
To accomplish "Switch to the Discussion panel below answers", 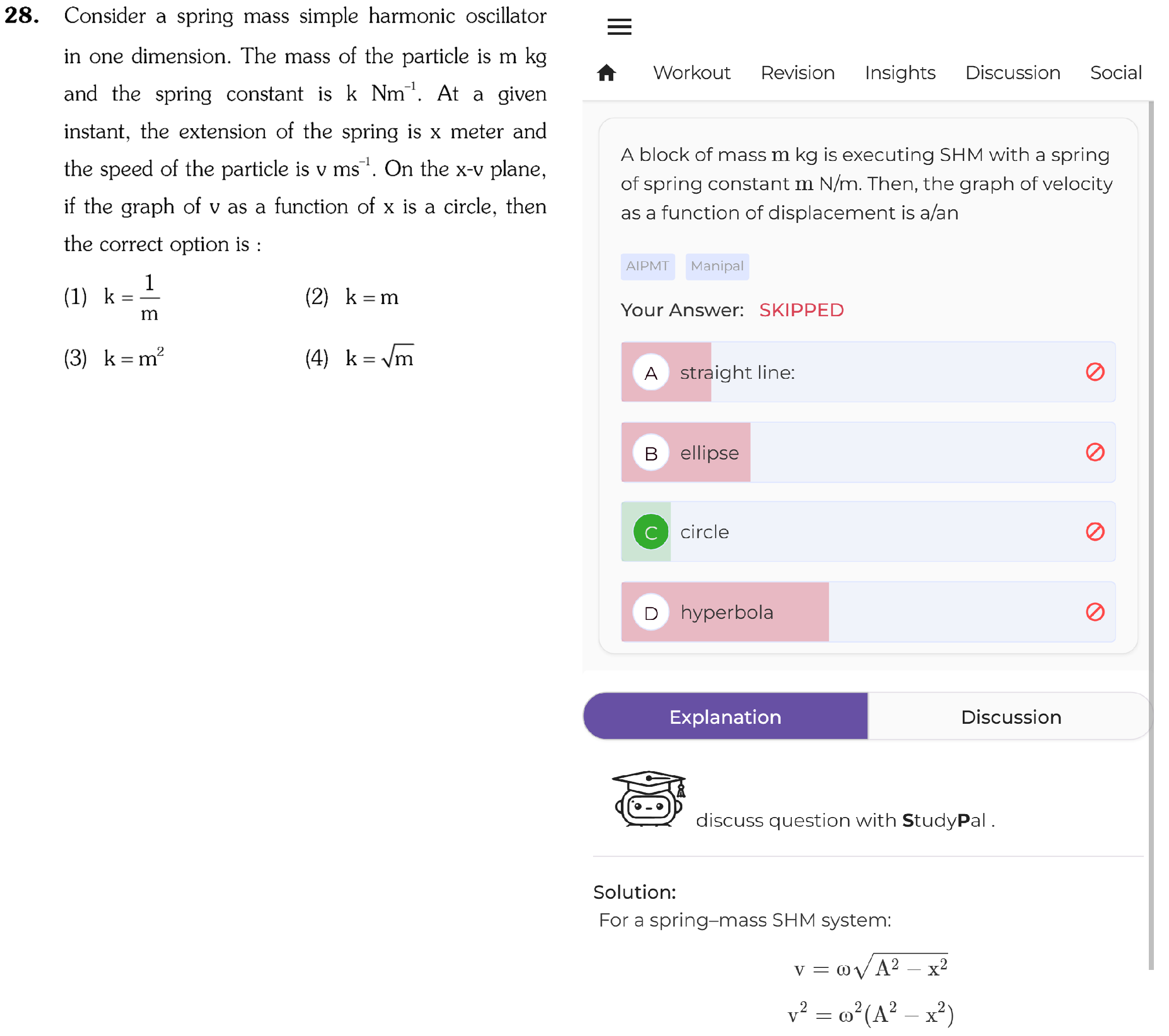I will (x=1011, y=716).
